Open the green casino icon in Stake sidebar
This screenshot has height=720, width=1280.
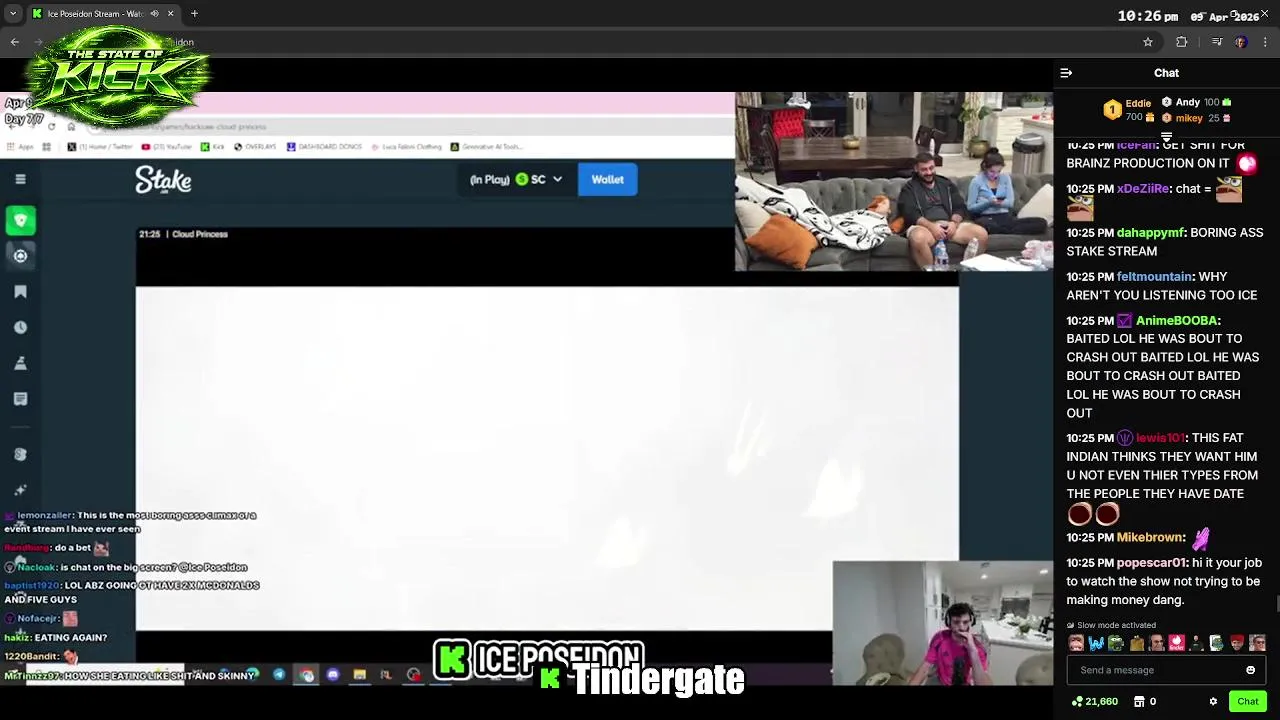[20, 220]
